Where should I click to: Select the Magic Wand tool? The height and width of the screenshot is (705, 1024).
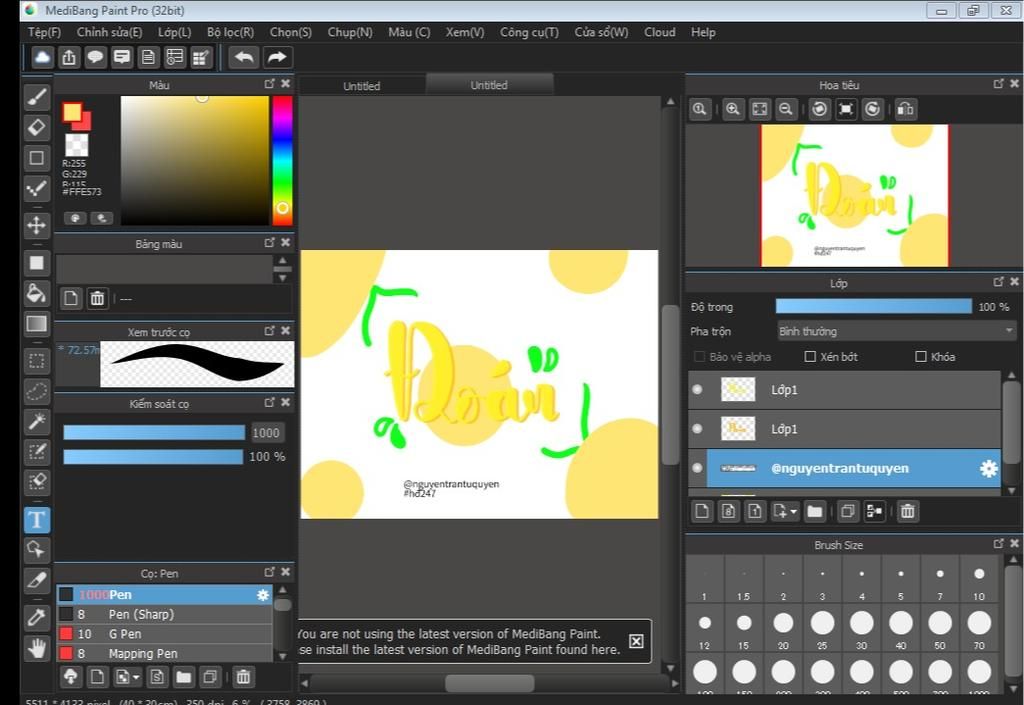point(37,422)
